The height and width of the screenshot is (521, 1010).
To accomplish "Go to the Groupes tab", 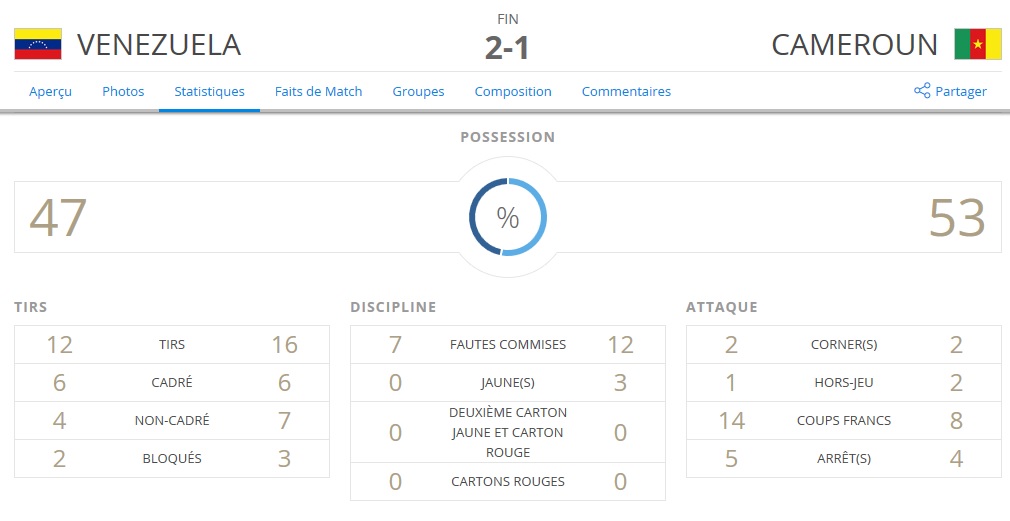I will 418,91.
